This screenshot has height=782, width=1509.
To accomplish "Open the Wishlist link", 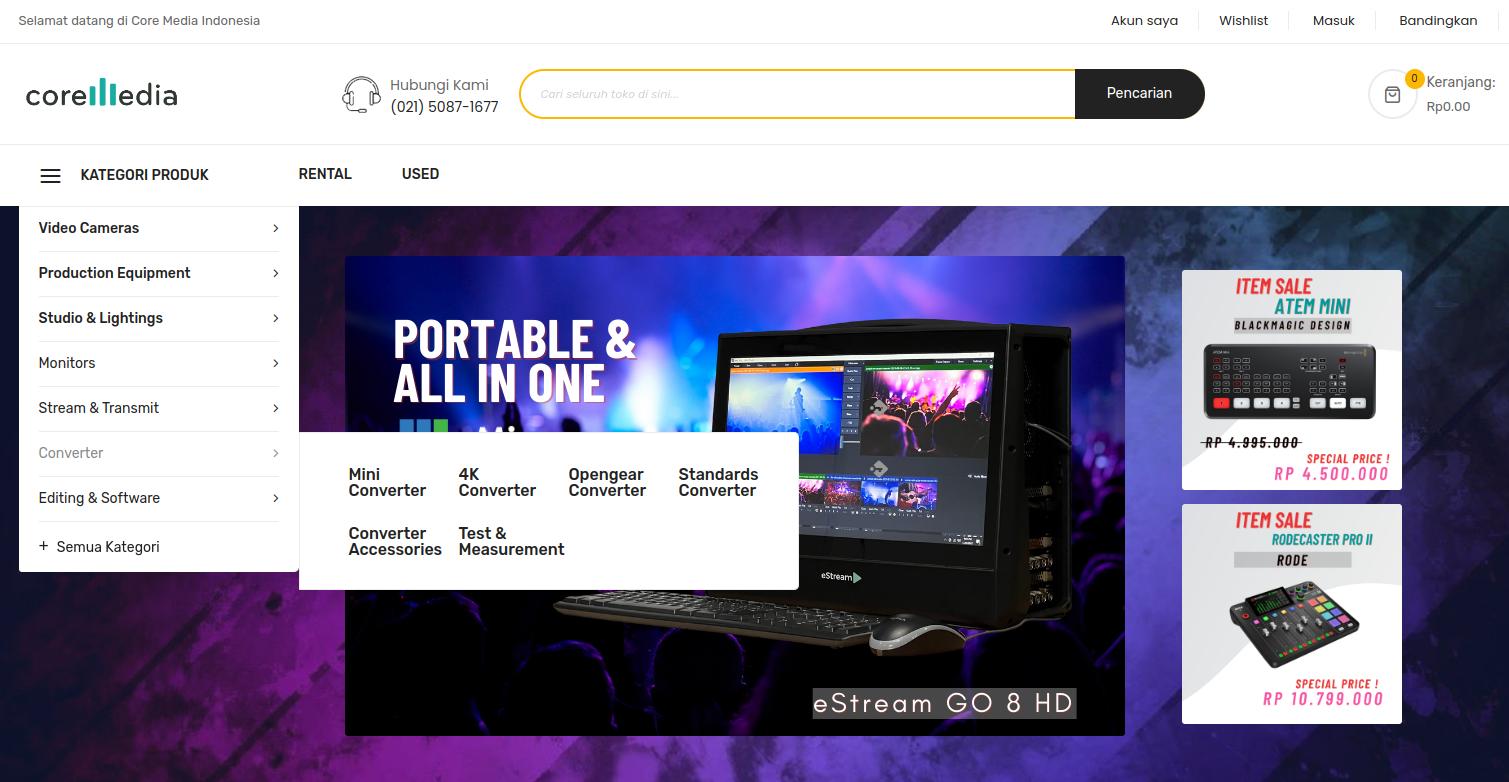I will [x=1243, y=20].
